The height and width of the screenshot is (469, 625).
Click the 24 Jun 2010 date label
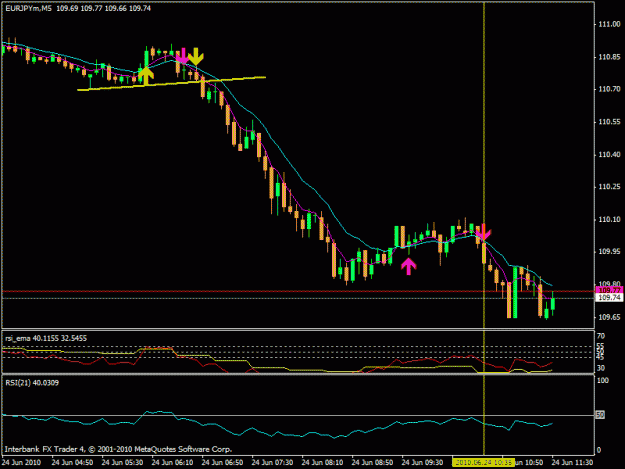(x=21, y=462)
